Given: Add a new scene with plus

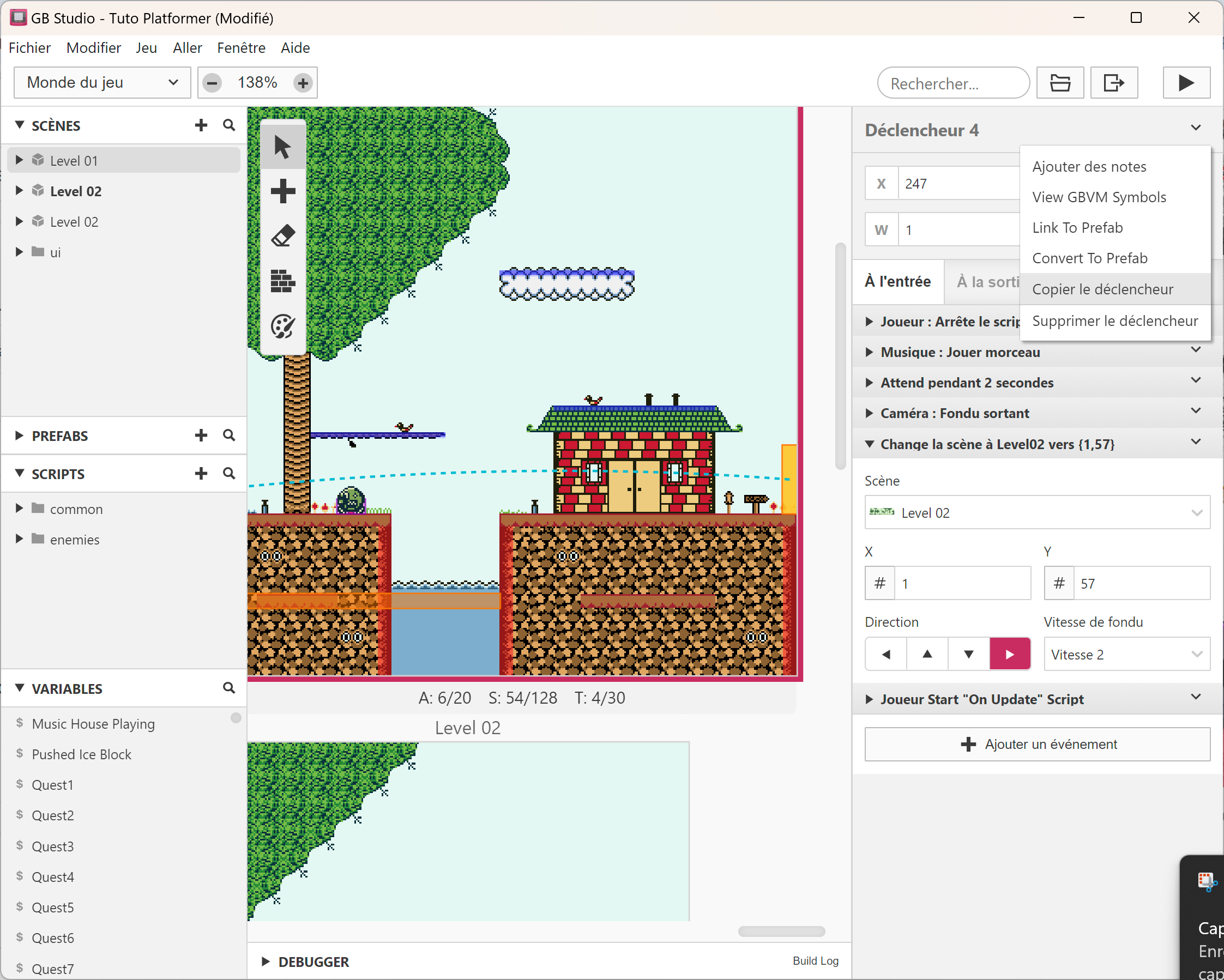Looking at the screenshot, I should pos(201,125).
